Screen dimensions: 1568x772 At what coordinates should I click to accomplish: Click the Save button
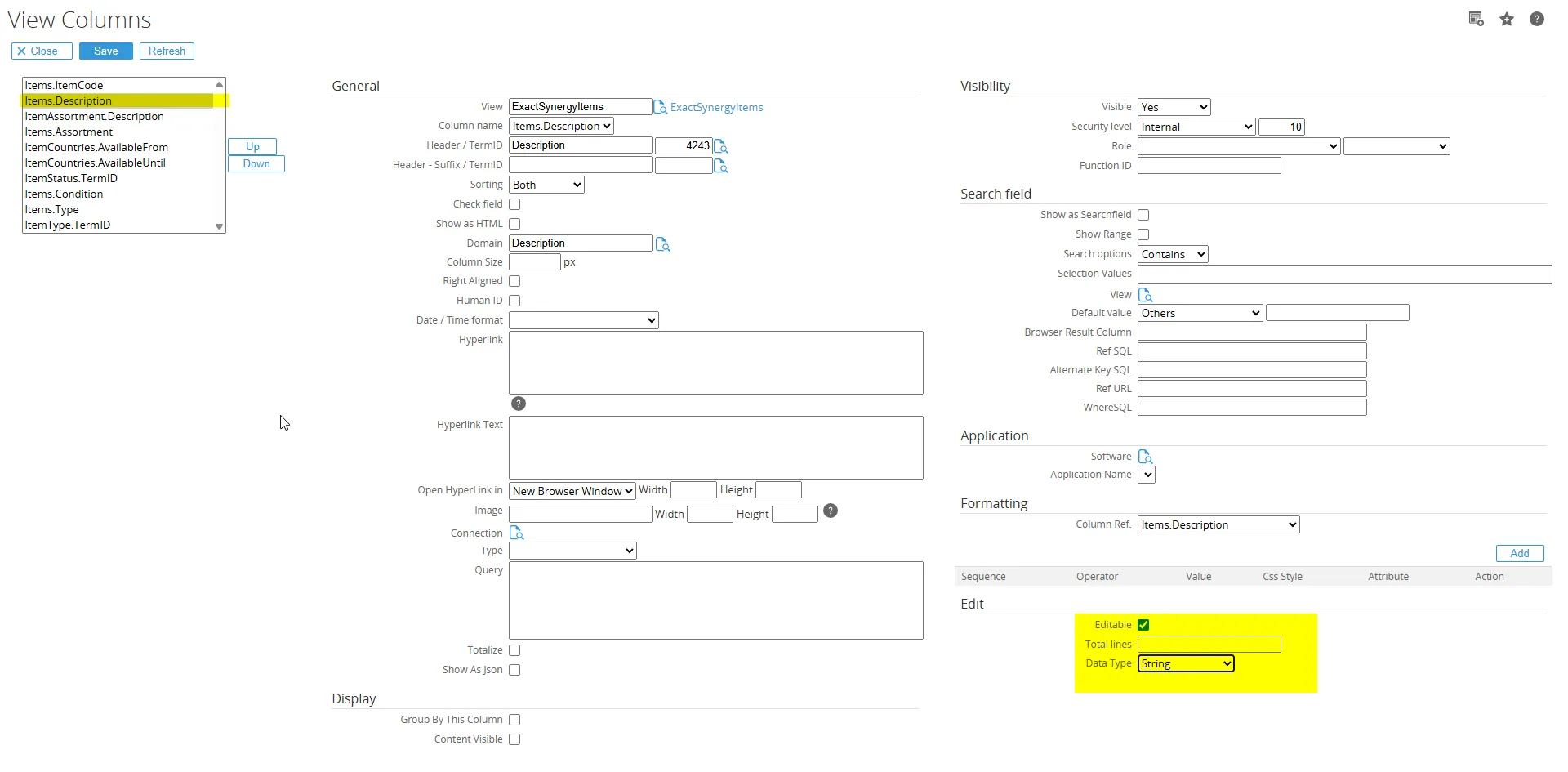tap(105, 51)
